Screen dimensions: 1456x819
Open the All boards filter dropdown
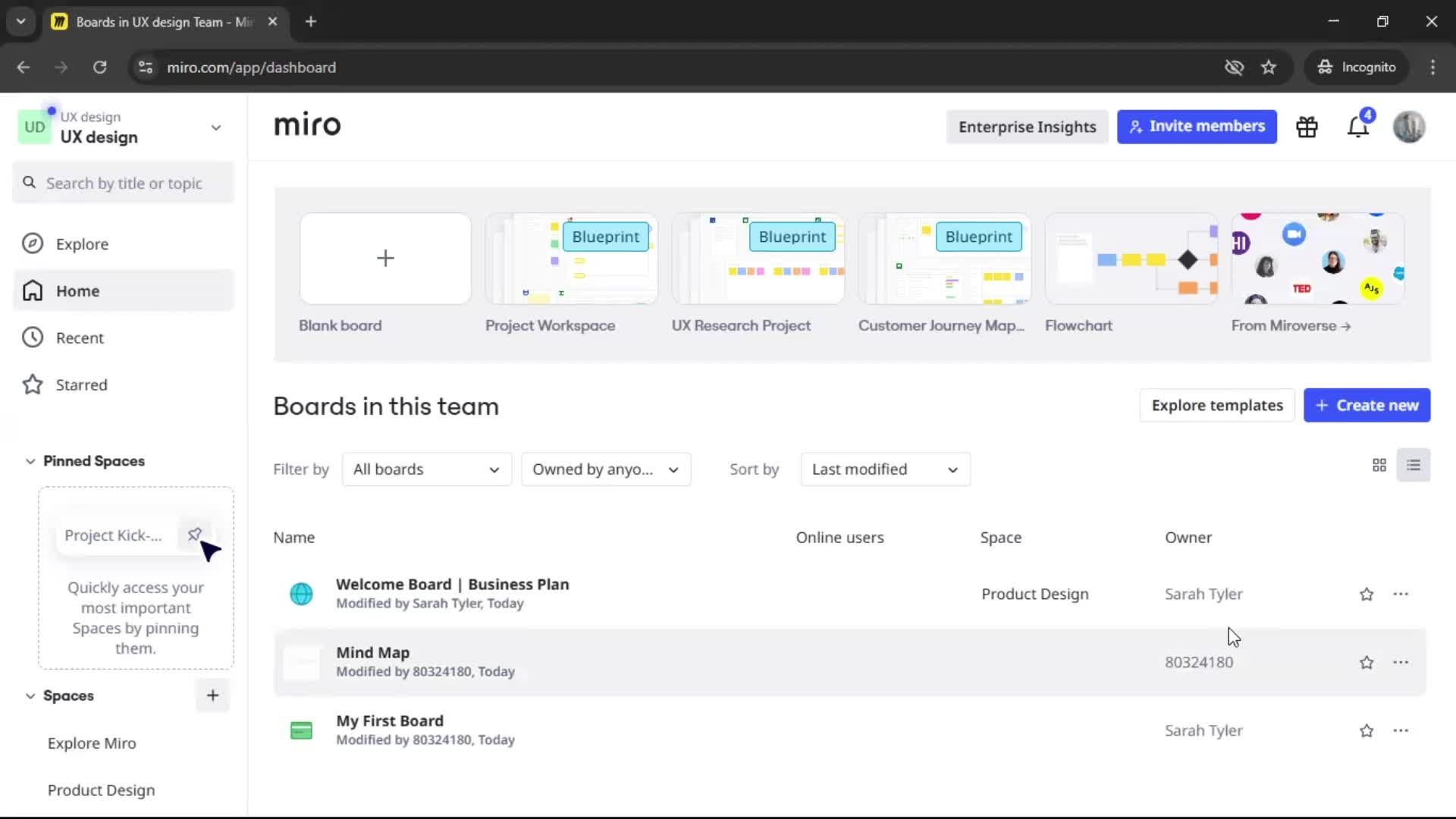coord(427,469)
